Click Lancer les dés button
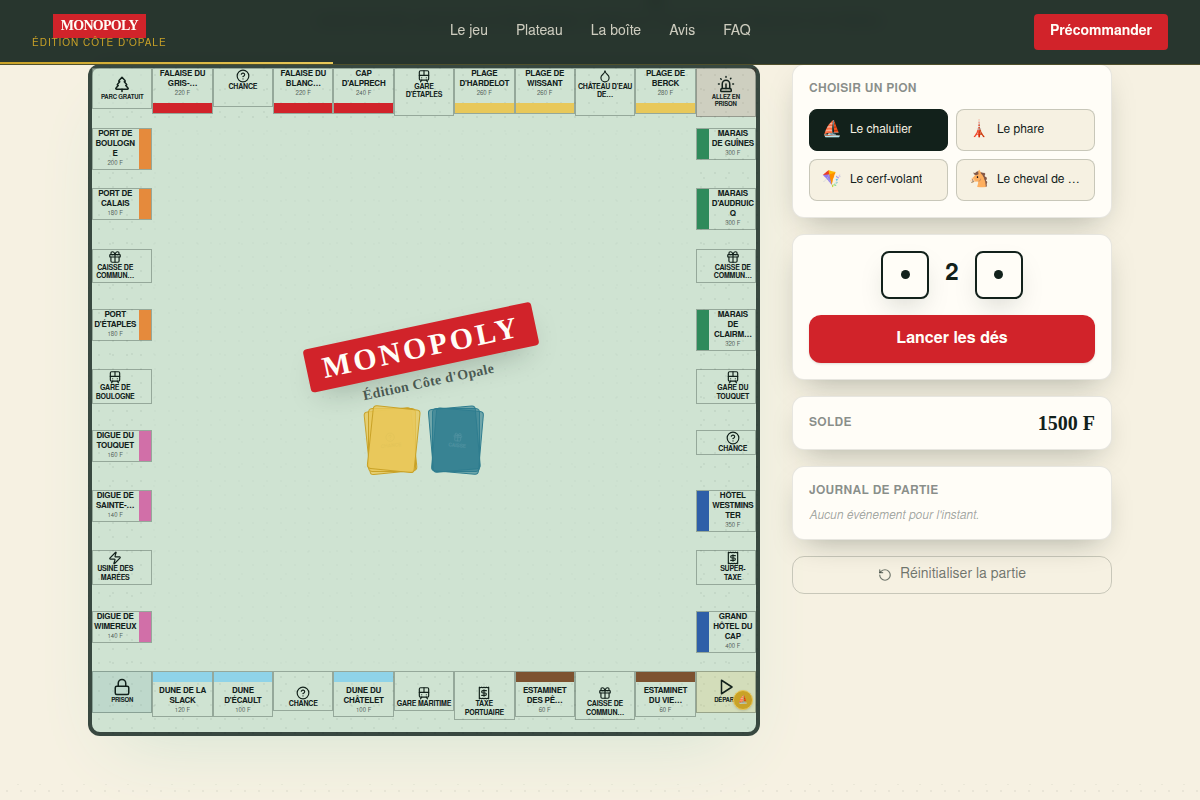 click(952, 339)
